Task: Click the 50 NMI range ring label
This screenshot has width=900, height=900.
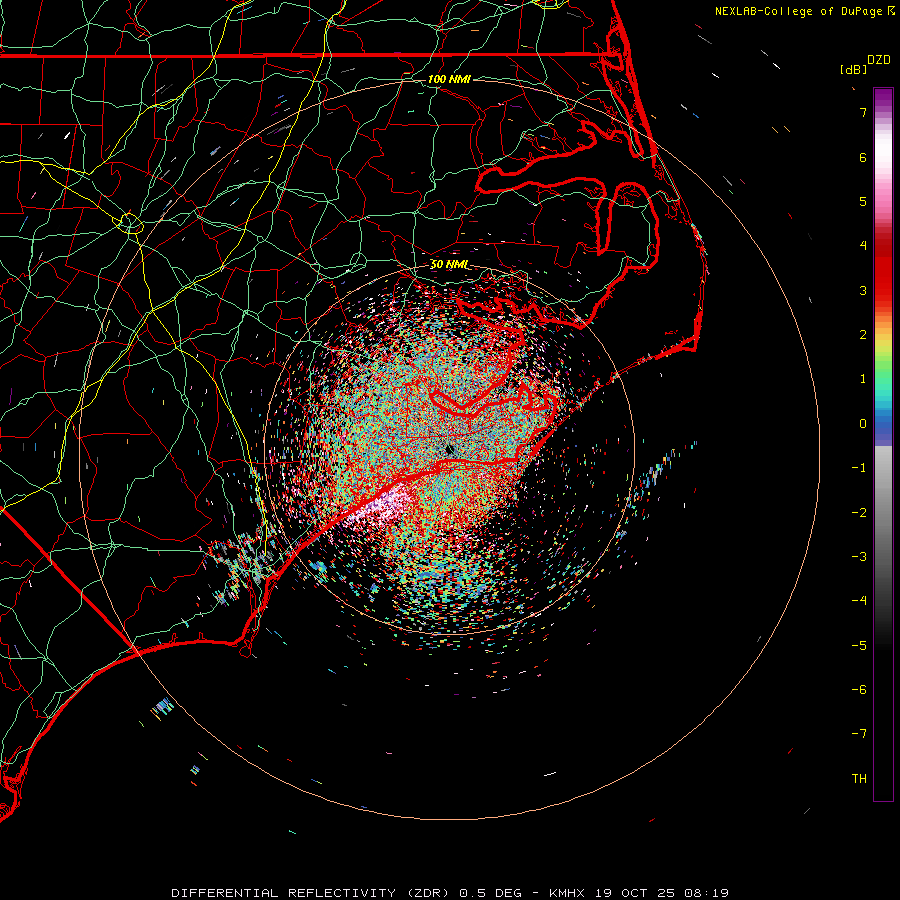Action: pos(449,264)
